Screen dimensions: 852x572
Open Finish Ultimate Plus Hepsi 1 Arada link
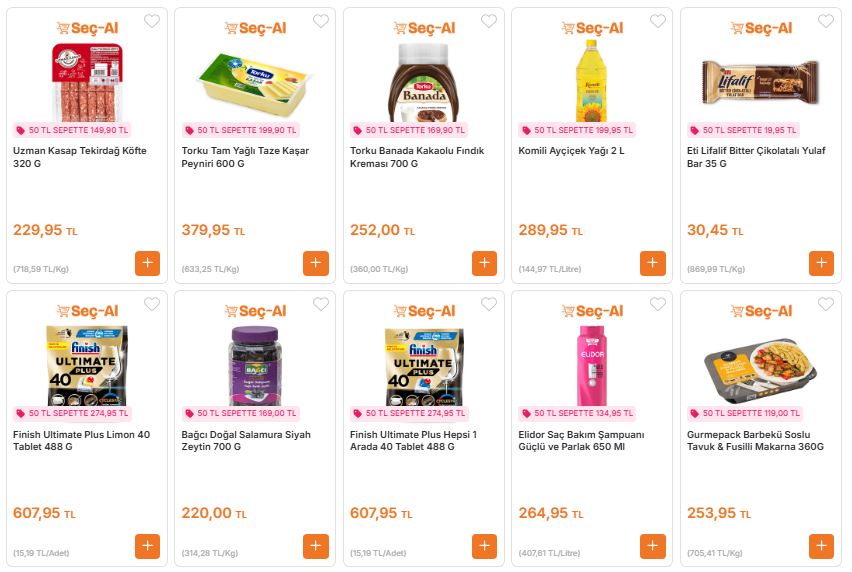tap(413, 441)
